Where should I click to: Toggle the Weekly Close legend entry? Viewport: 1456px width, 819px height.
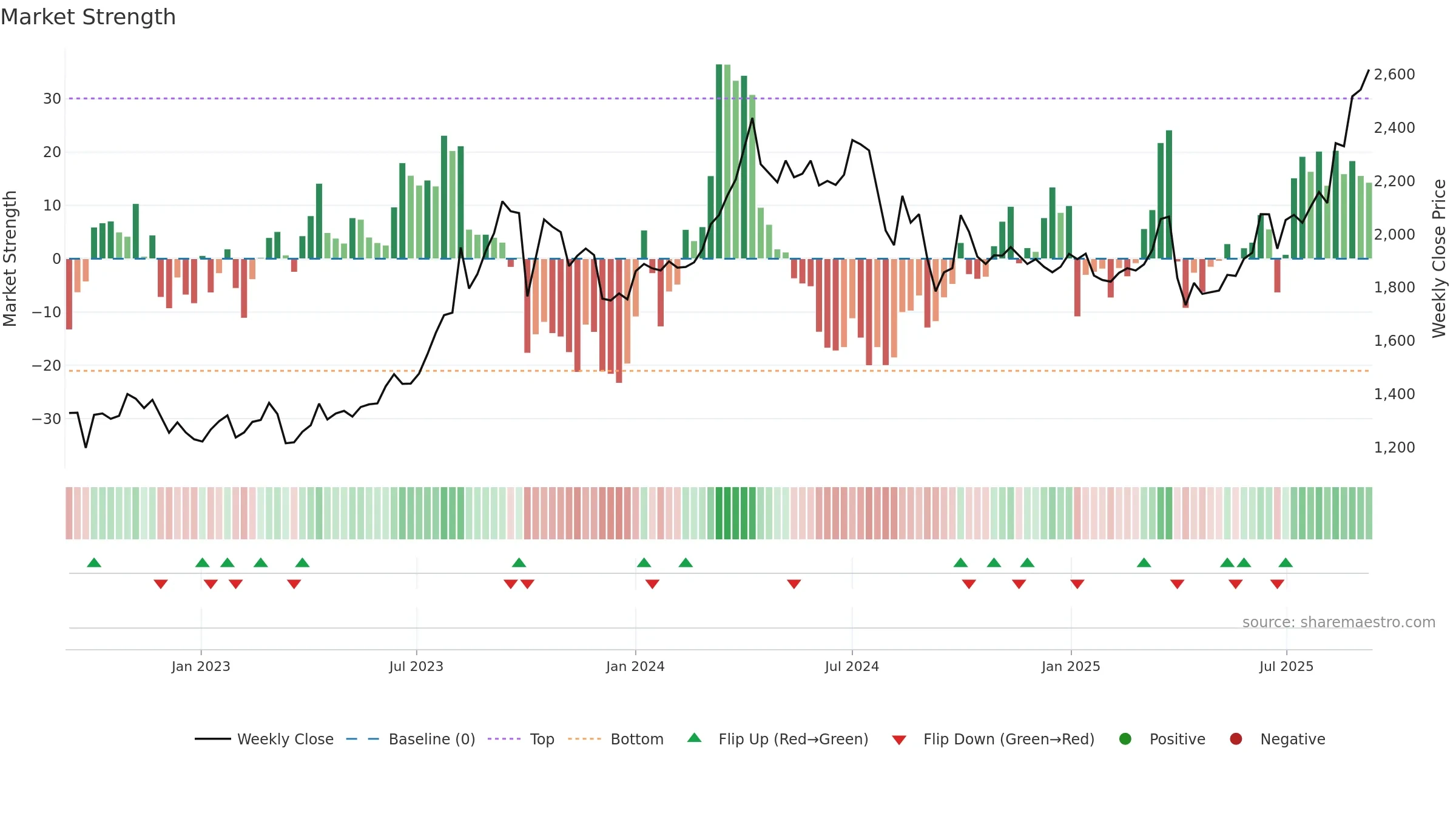coord(265,739)
